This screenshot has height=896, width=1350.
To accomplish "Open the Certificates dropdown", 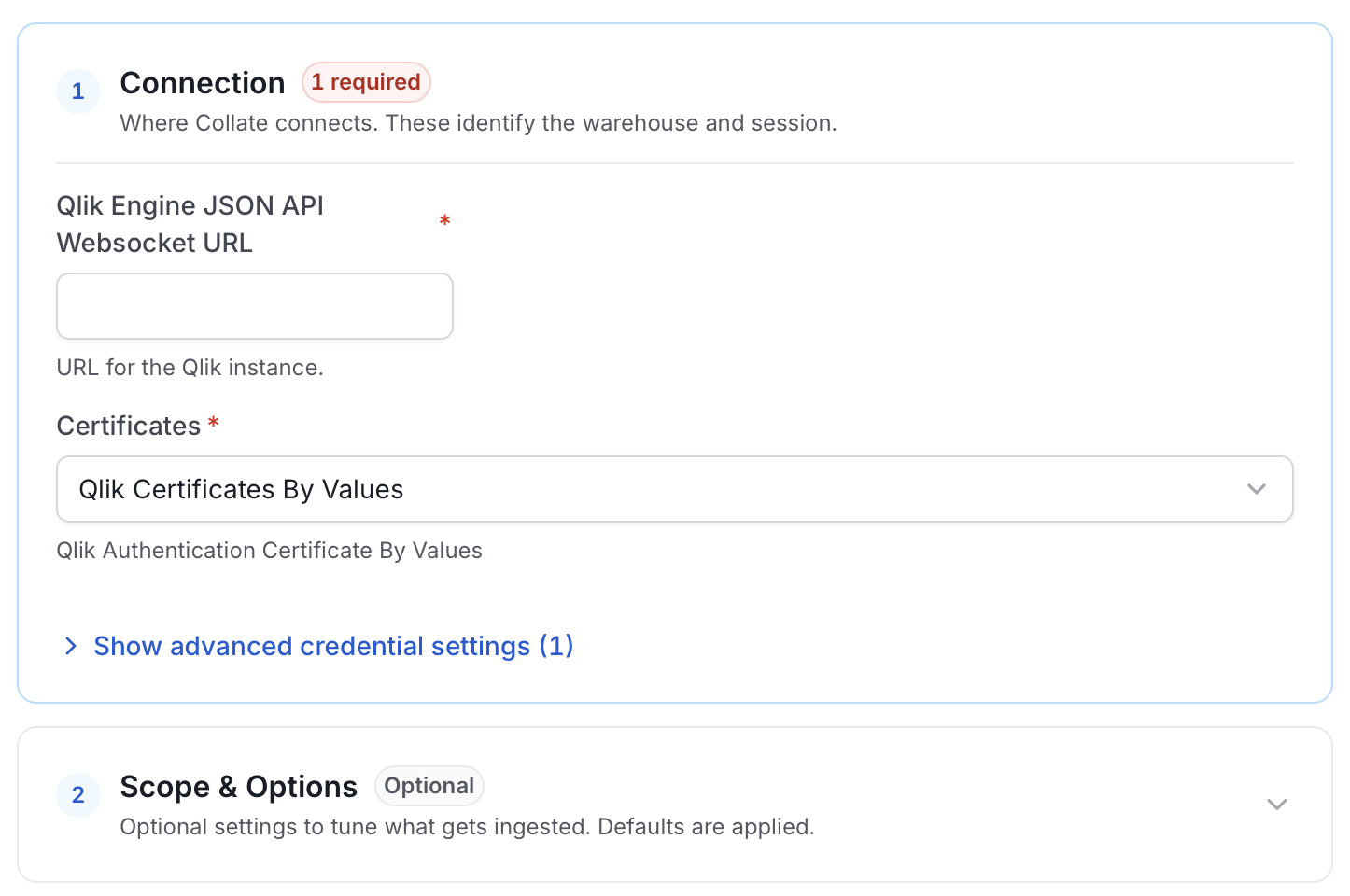I will coord(675,489).
